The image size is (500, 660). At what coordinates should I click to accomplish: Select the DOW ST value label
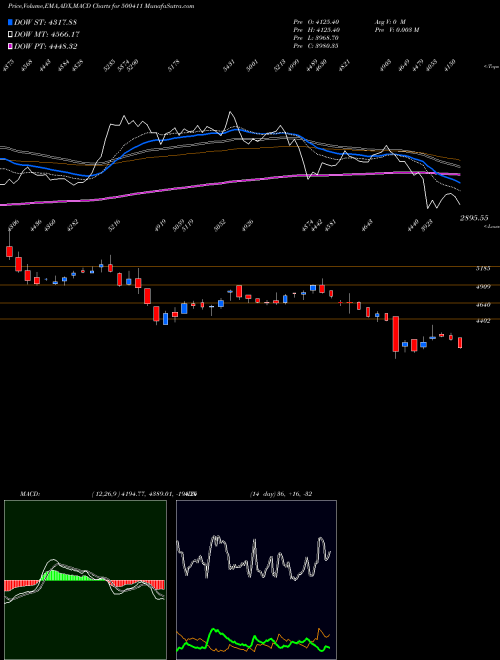point(45,22)
